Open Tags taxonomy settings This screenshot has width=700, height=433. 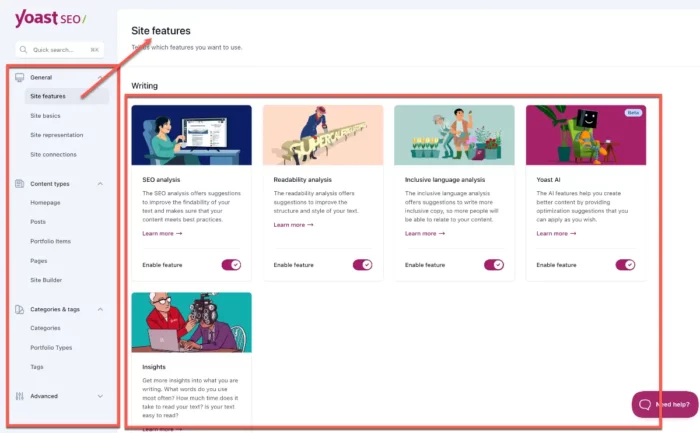tap(37, 367)
